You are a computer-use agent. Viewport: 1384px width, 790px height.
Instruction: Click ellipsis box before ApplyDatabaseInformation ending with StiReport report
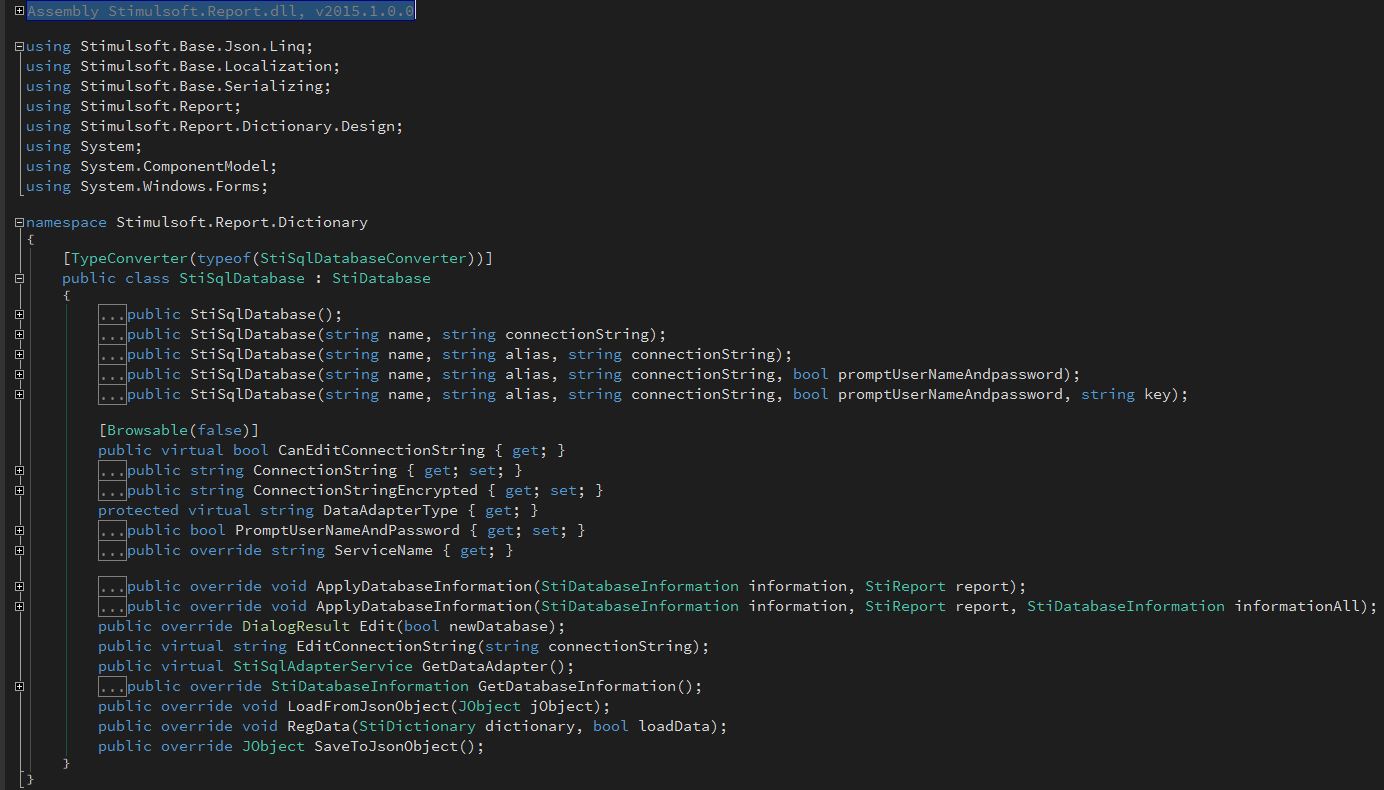point(112,586)
